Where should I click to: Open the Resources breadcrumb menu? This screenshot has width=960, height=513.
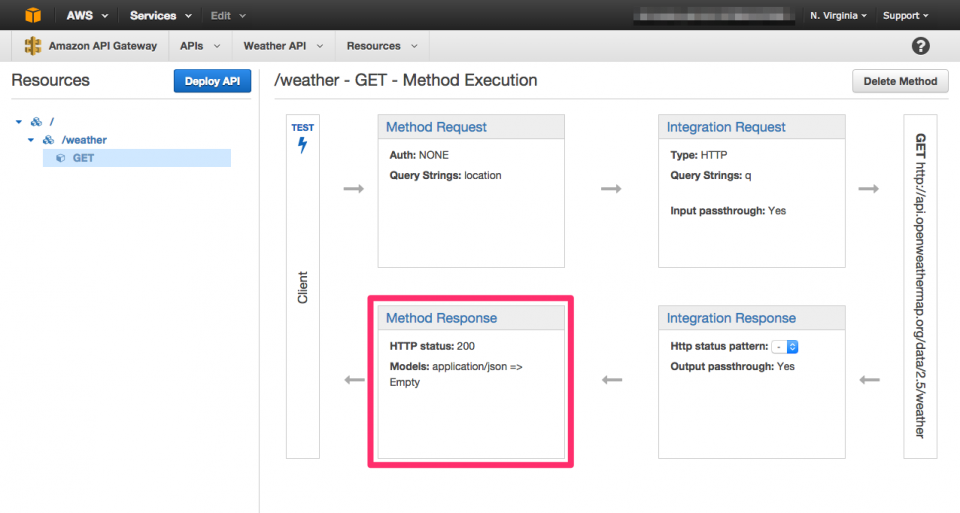(x=382, y=46)
